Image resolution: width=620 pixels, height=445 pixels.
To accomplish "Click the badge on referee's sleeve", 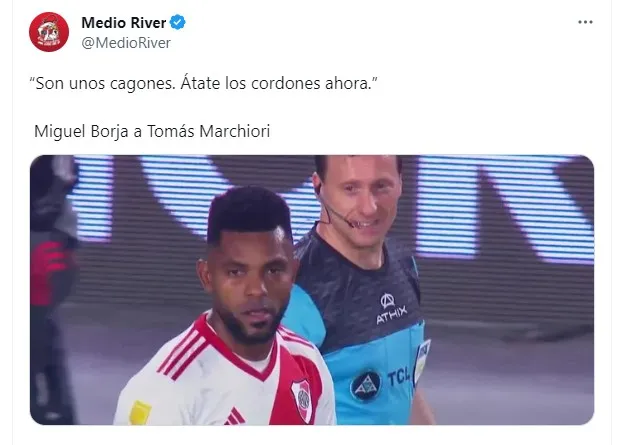I will [x=421, y=361].
